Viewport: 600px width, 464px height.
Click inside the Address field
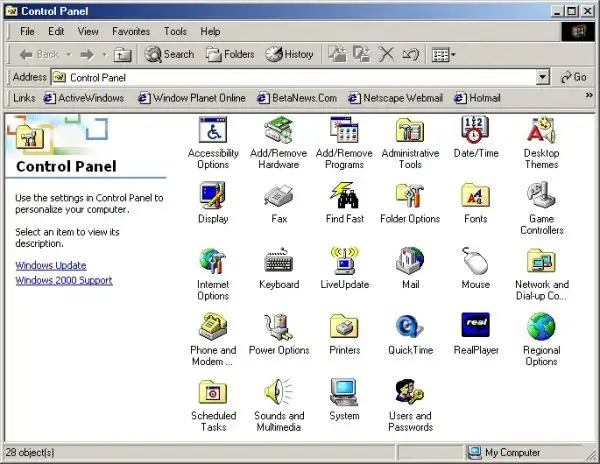pos(300,77)
